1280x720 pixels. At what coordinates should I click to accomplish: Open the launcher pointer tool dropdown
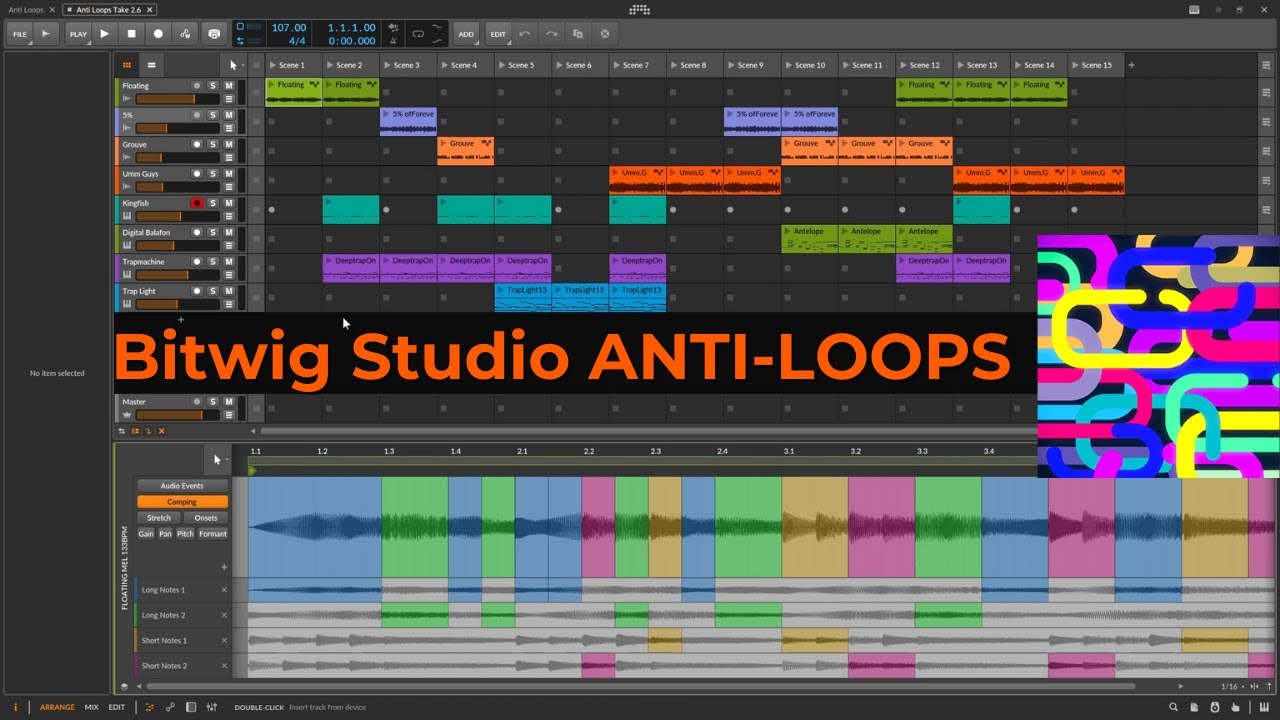click(234, 65)
